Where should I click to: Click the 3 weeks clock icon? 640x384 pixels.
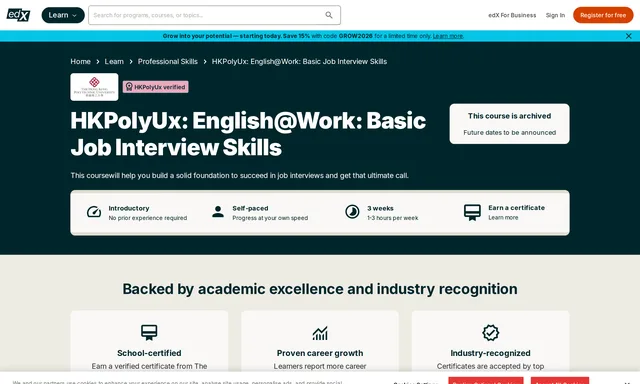tap(352, 212)
